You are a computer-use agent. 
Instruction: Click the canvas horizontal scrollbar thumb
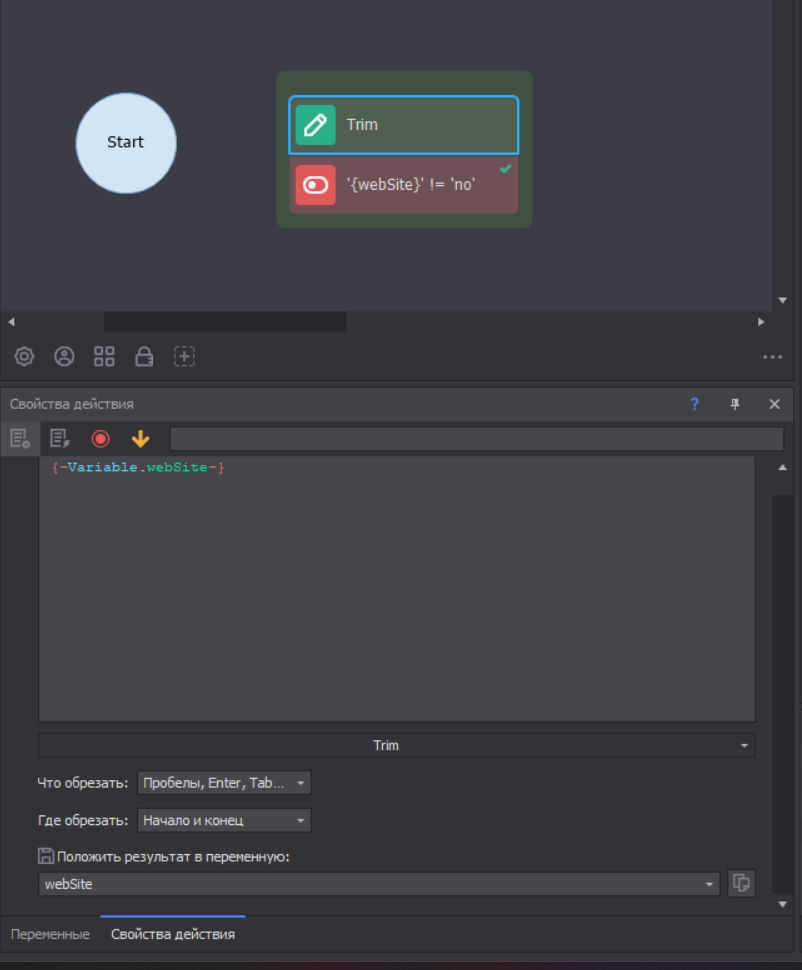[225, 322]
